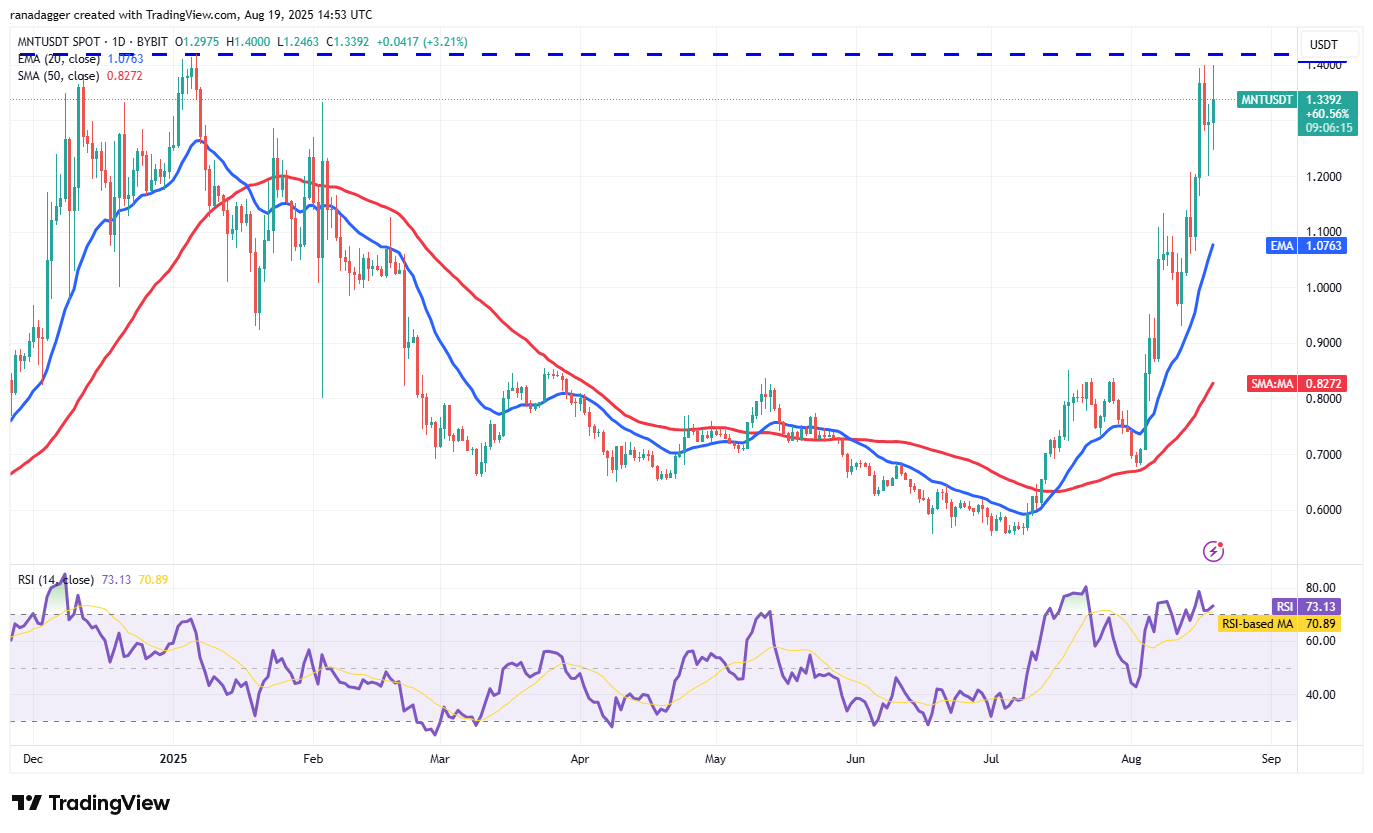Click the 80.00 level on RSI axis
This screenshot has height=833, width=1373.
[1322, 588]
